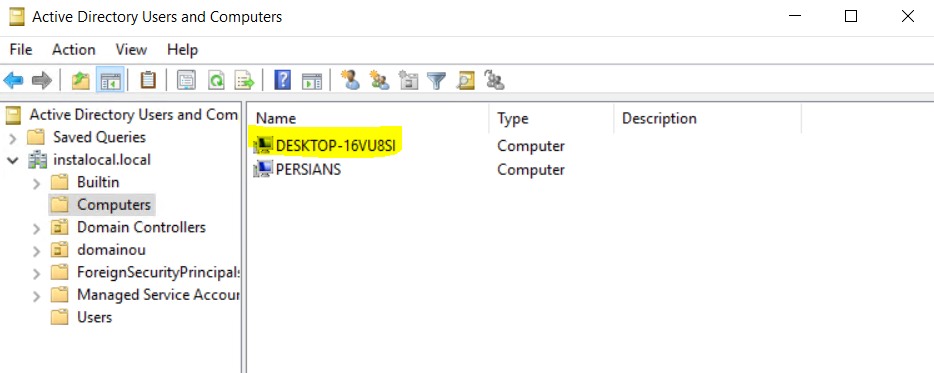
Task: Click the Refresh toolbar icon
Action: tap(216, 80)
